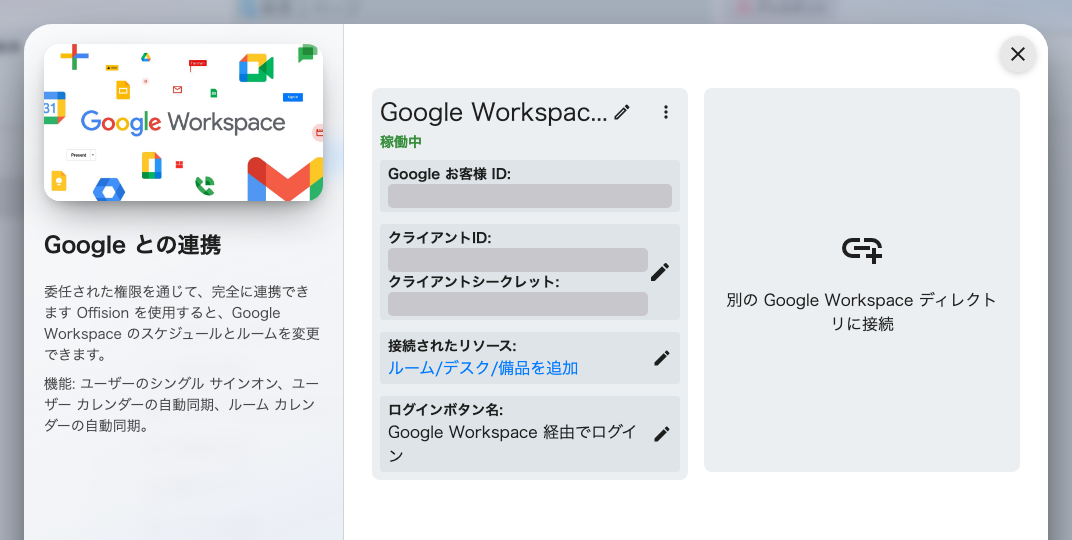The height and width of the screenshot is (540, 1072).
Task: Click the ログインボタン名 label
Action: pos(446,409)
